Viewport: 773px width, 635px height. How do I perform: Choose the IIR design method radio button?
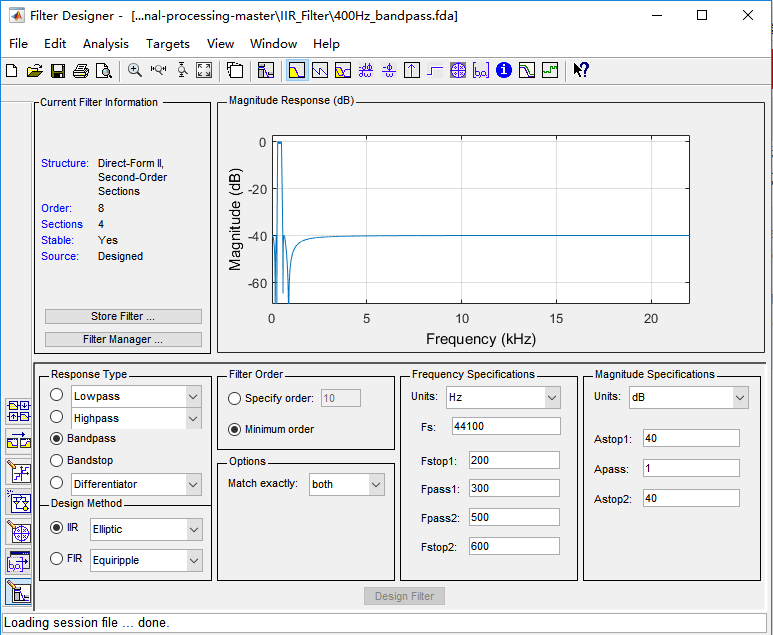point(57,528)
